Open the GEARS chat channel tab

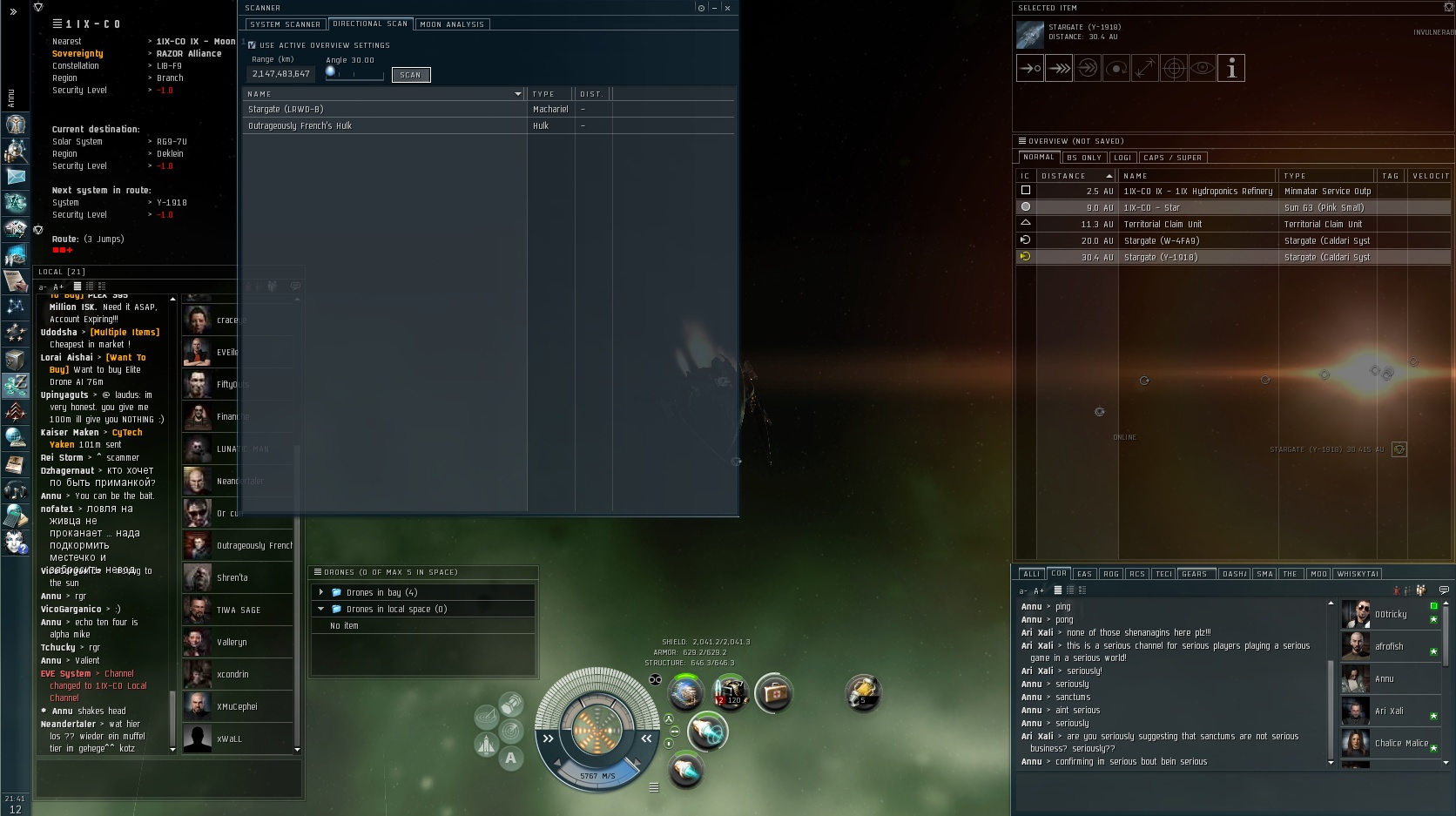(x=1194, y=574)
